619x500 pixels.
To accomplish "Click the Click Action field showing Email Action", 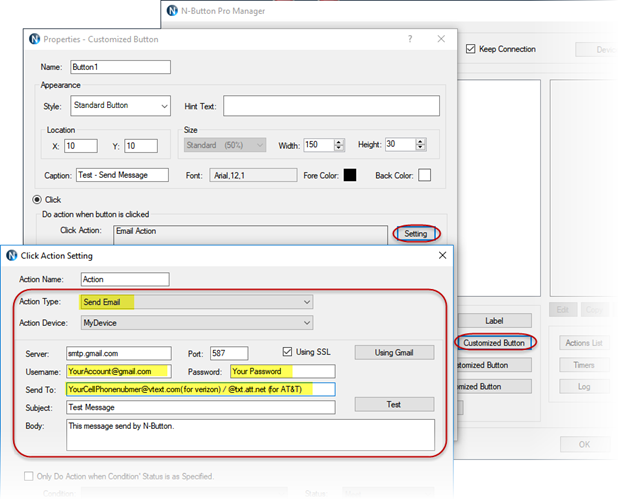I will (x=250, y=235).
